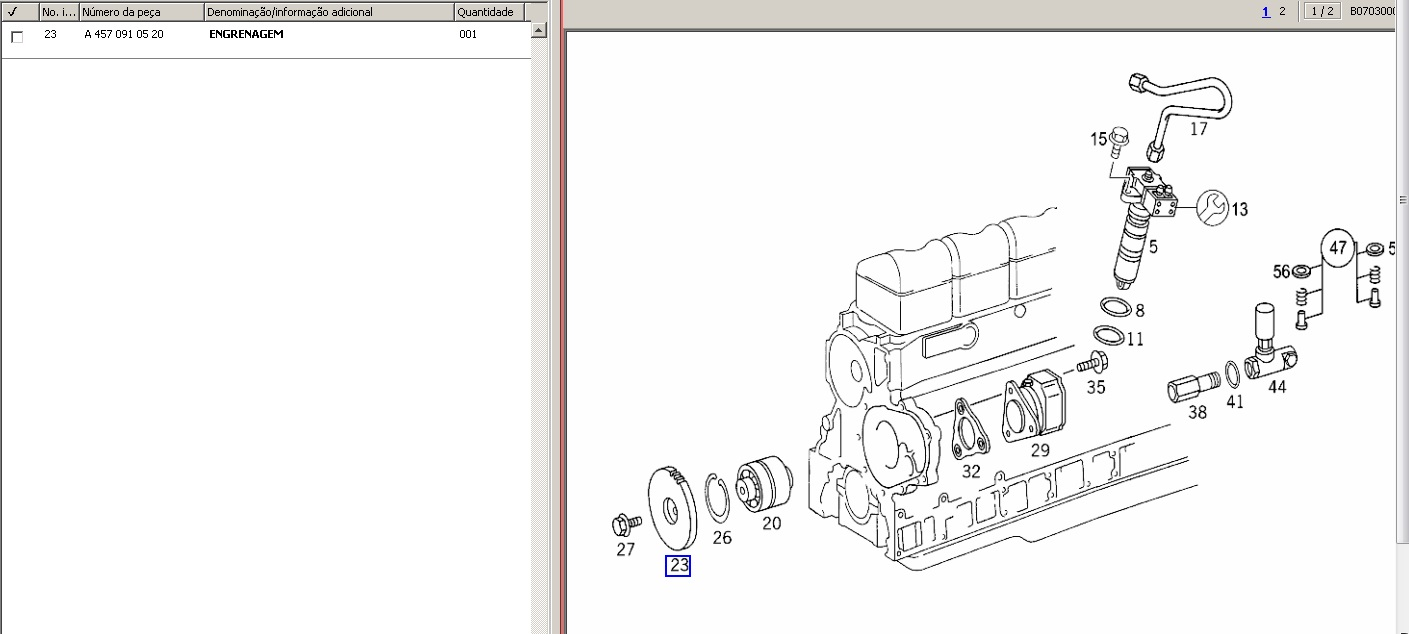The image size is (1409, 634).
Task: Tick the checkbox for part item 23
Action: 17,37
